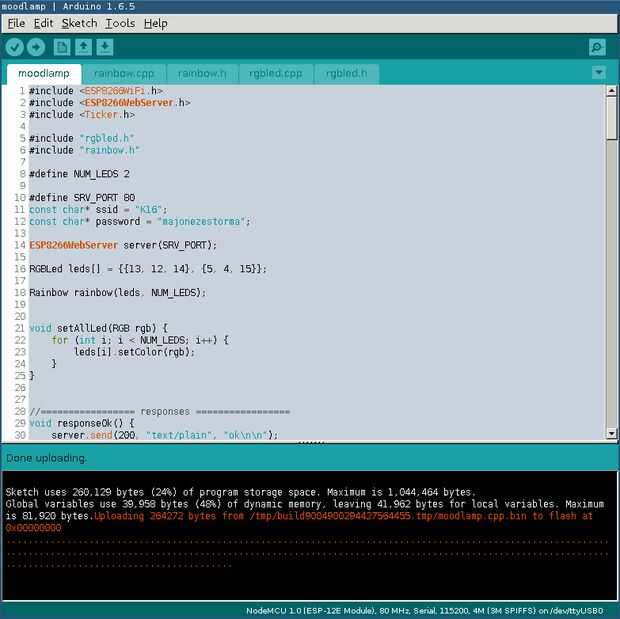Click the 'void responseOk()' line
Viewport: 620px width, 619px height.
click(82, 423)
